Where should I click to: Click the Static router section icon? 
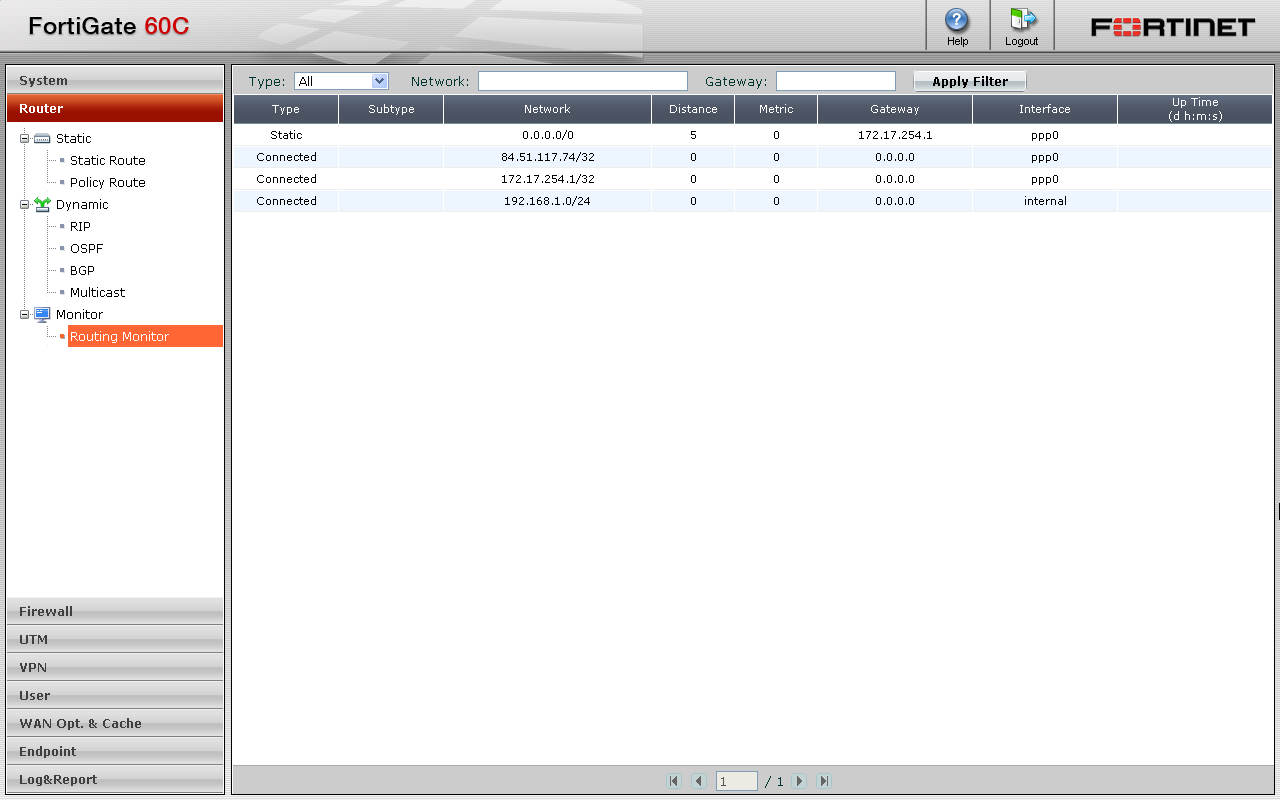[42, 138]
